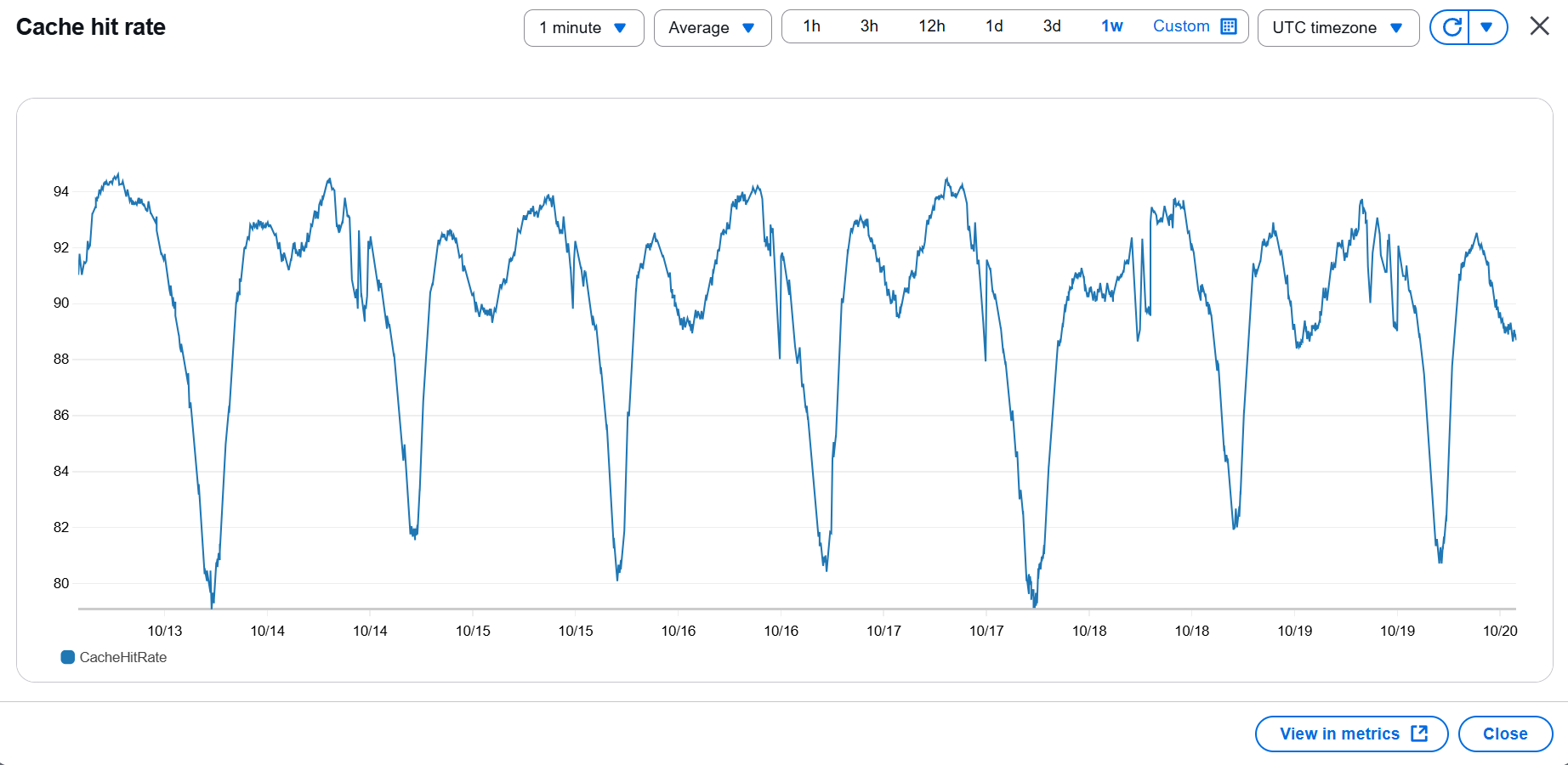
Task: Change the UTC timezone dropdown
Action: (x=1337, y=28)
